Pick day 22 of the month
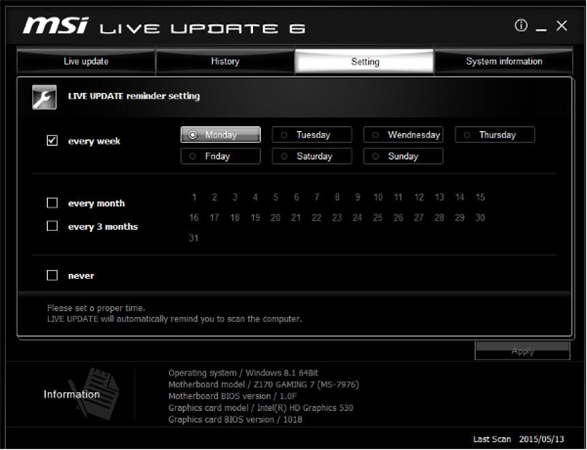587x450 pixels. [316, 218]
